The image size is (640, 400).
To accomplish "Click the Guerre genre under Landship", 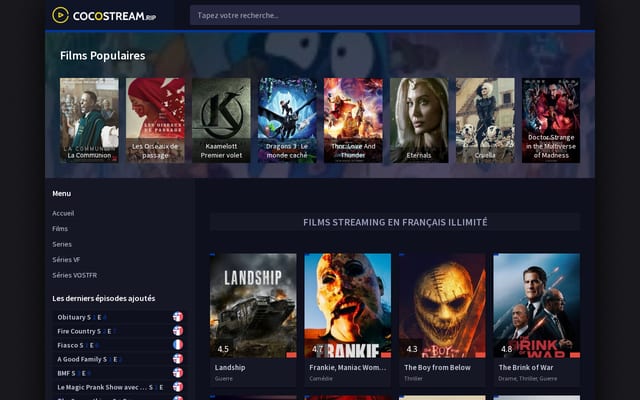I will (224, 379).
